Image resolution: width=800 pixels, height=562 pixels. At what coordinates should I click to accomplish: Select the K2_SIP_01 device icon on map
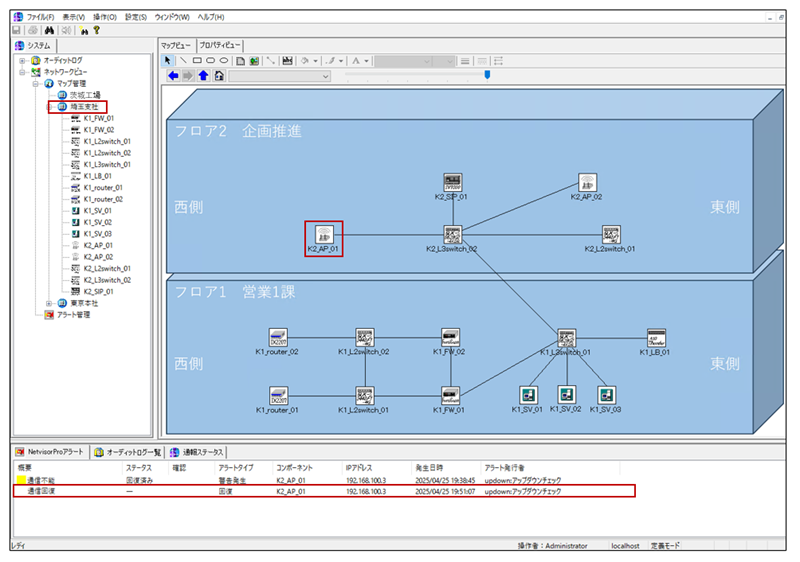pos(452,183)
